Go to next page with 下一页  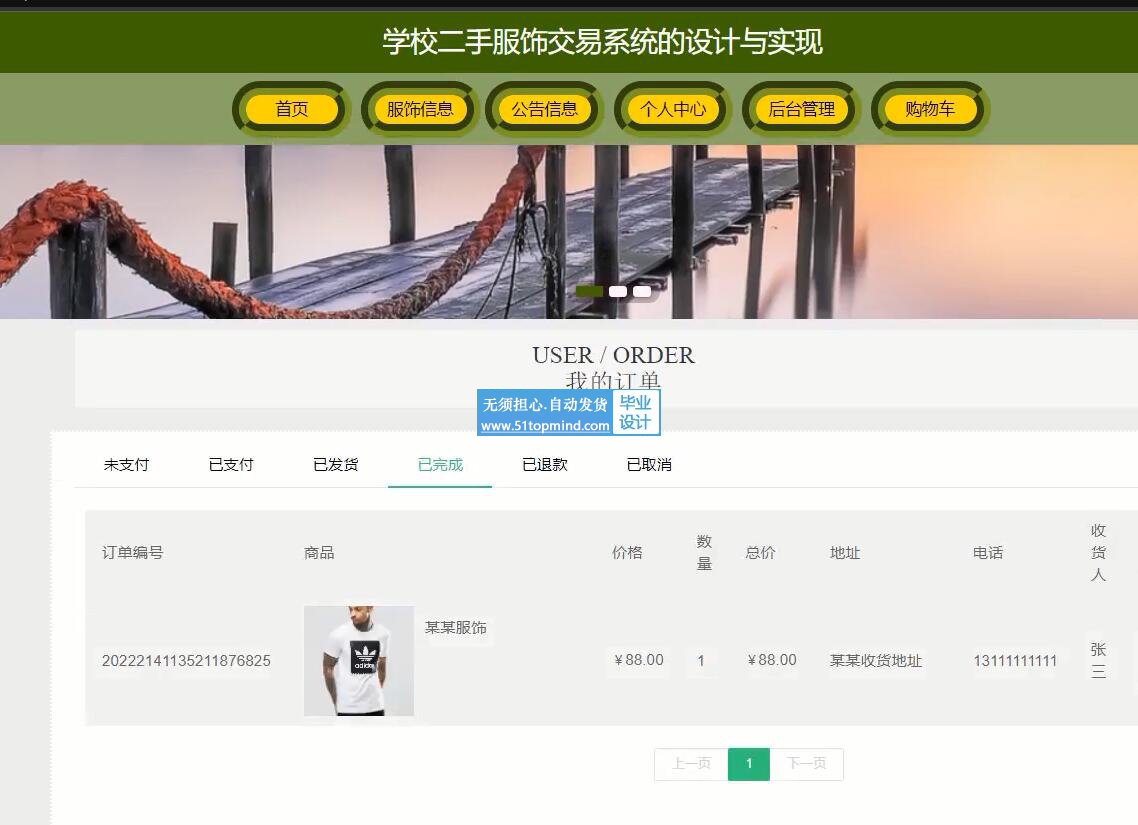click(x=806, y=764)
